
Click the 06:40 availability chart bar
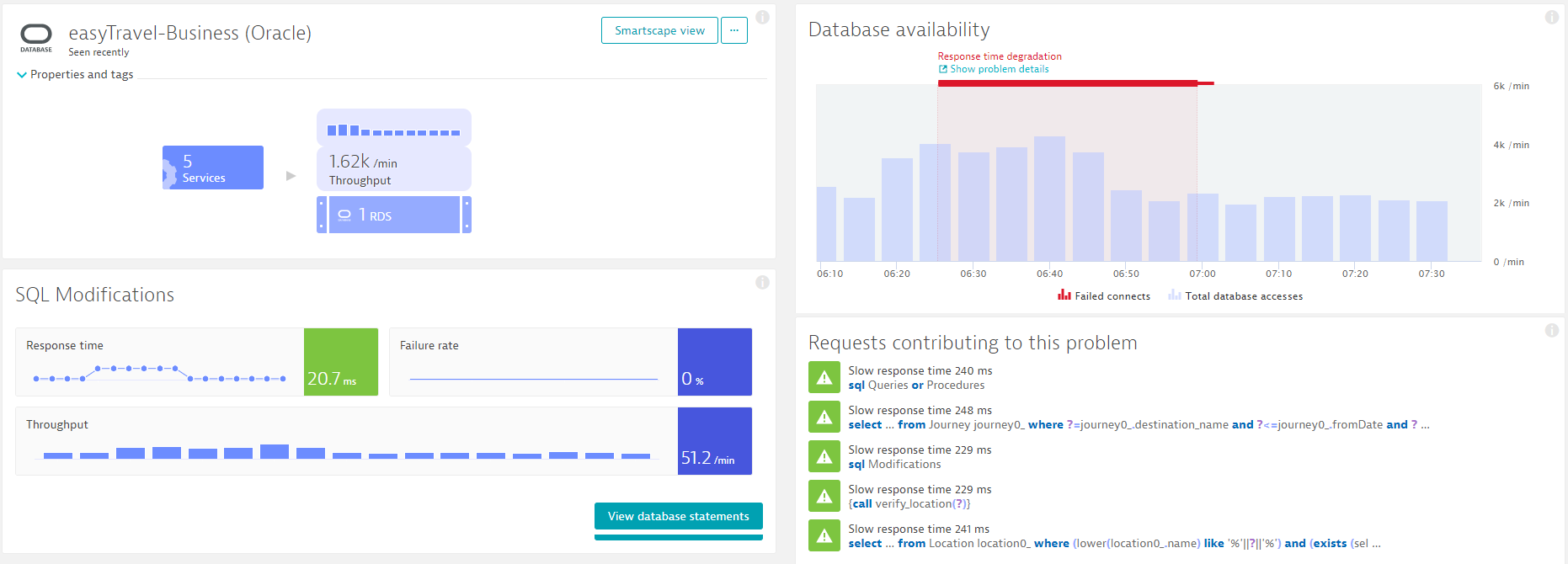1049,199
